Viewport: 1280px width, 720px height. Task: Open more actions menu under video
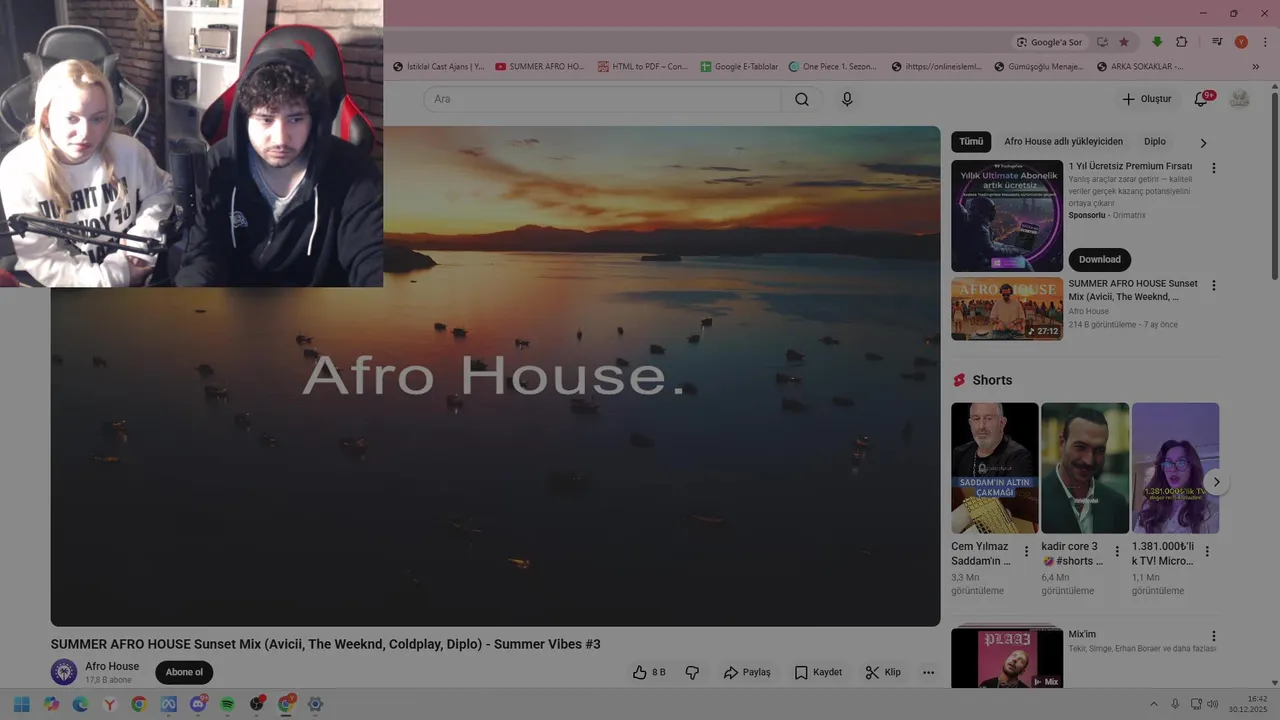click(928, 672)
